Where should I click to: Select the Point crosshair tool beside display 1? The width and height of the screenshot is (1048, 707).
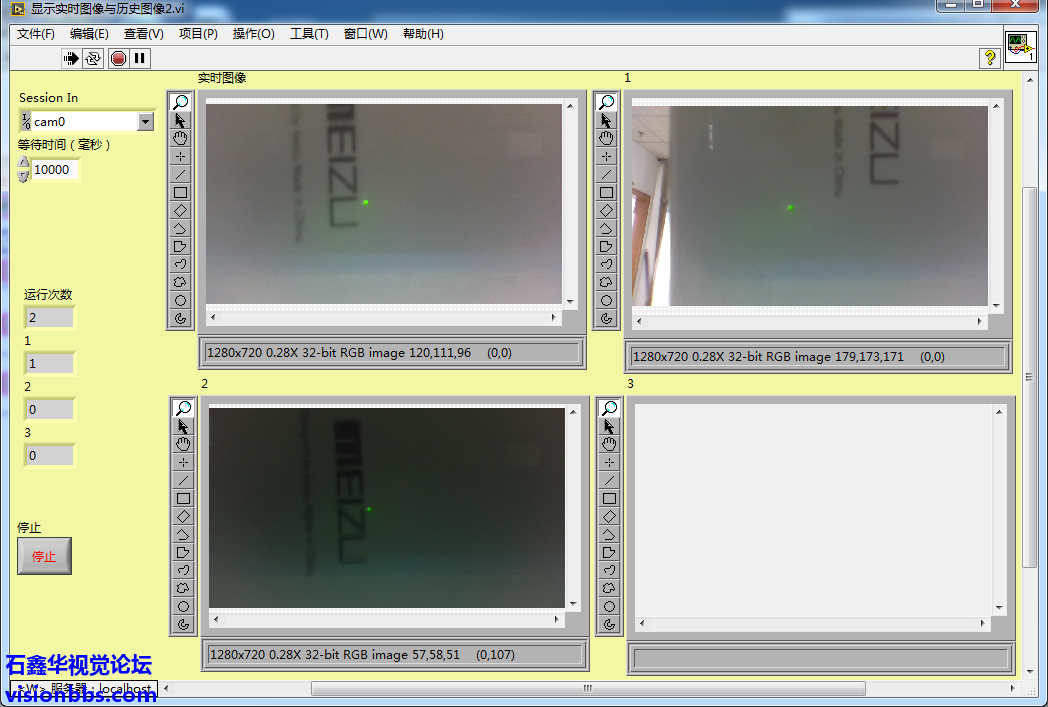click(x=606, y=156)
